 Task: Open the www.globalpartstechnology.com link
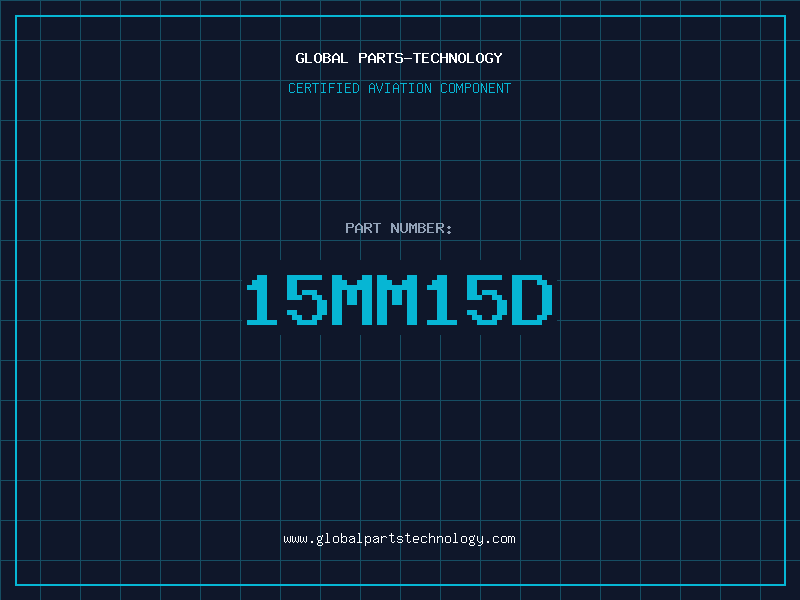tap(399, 539)
